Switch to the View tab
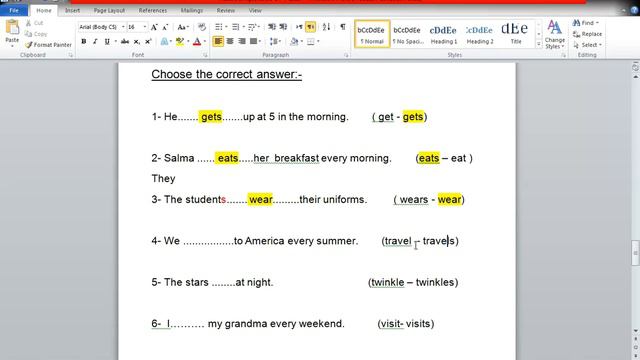The width and height of the screenshot is (640, 360). (x=255, y=10)
